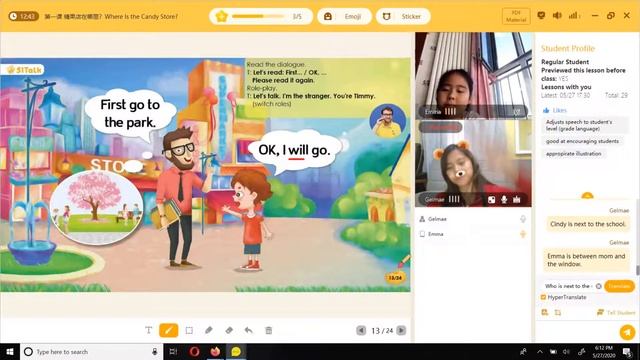Open Opera browser from taskbar
Image resolution: width=640 pixels, height=360 pixels.
click(x=194, y=351)
